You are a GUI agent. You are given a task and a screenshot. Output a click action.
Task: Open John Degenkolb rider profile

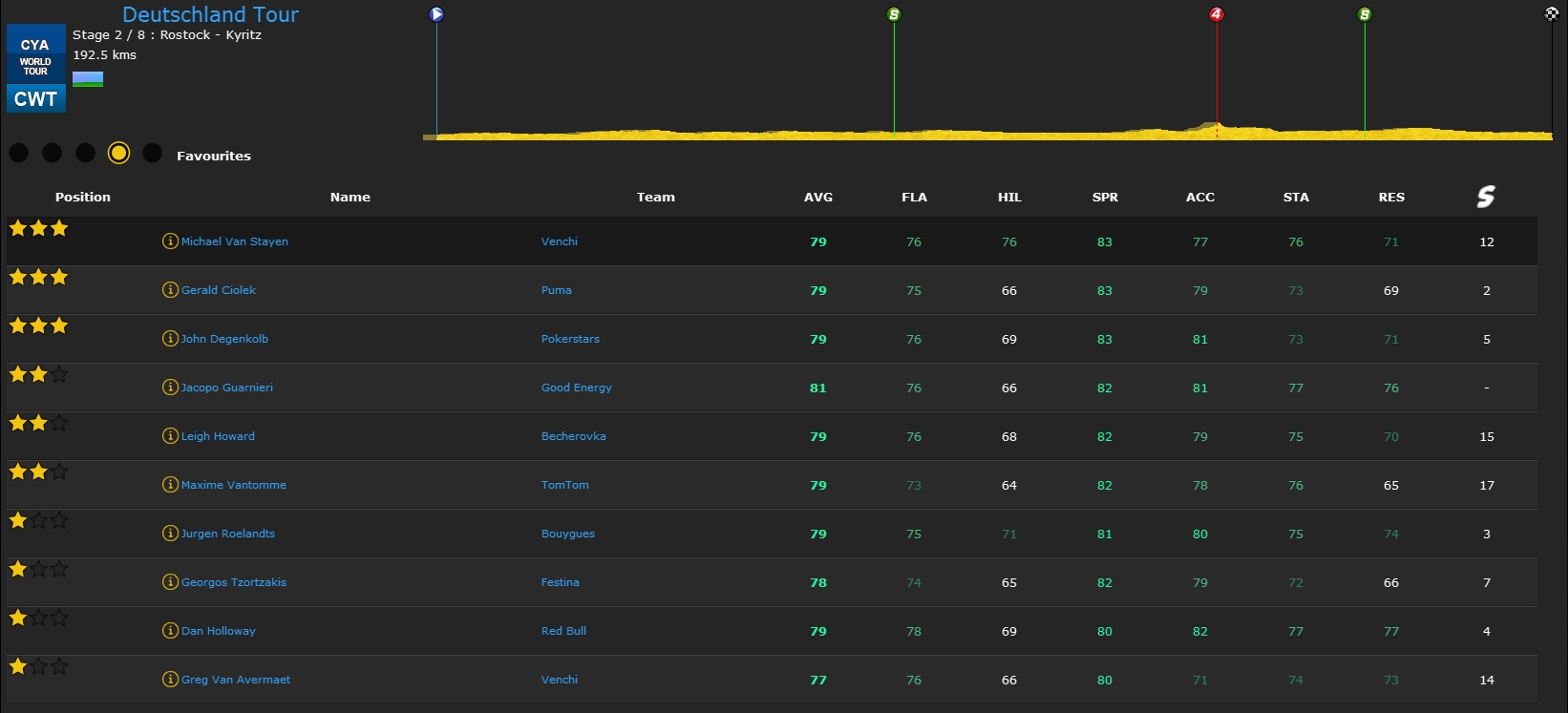[224, 339]
